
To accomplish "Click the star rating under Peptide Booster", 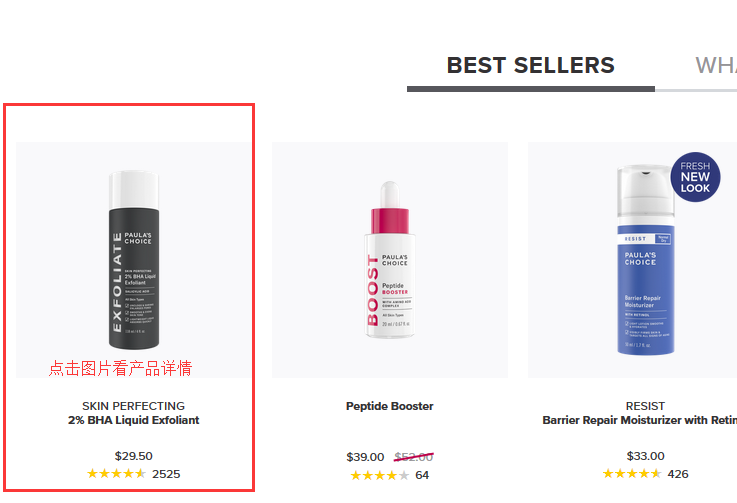I will tap(379, 475).
